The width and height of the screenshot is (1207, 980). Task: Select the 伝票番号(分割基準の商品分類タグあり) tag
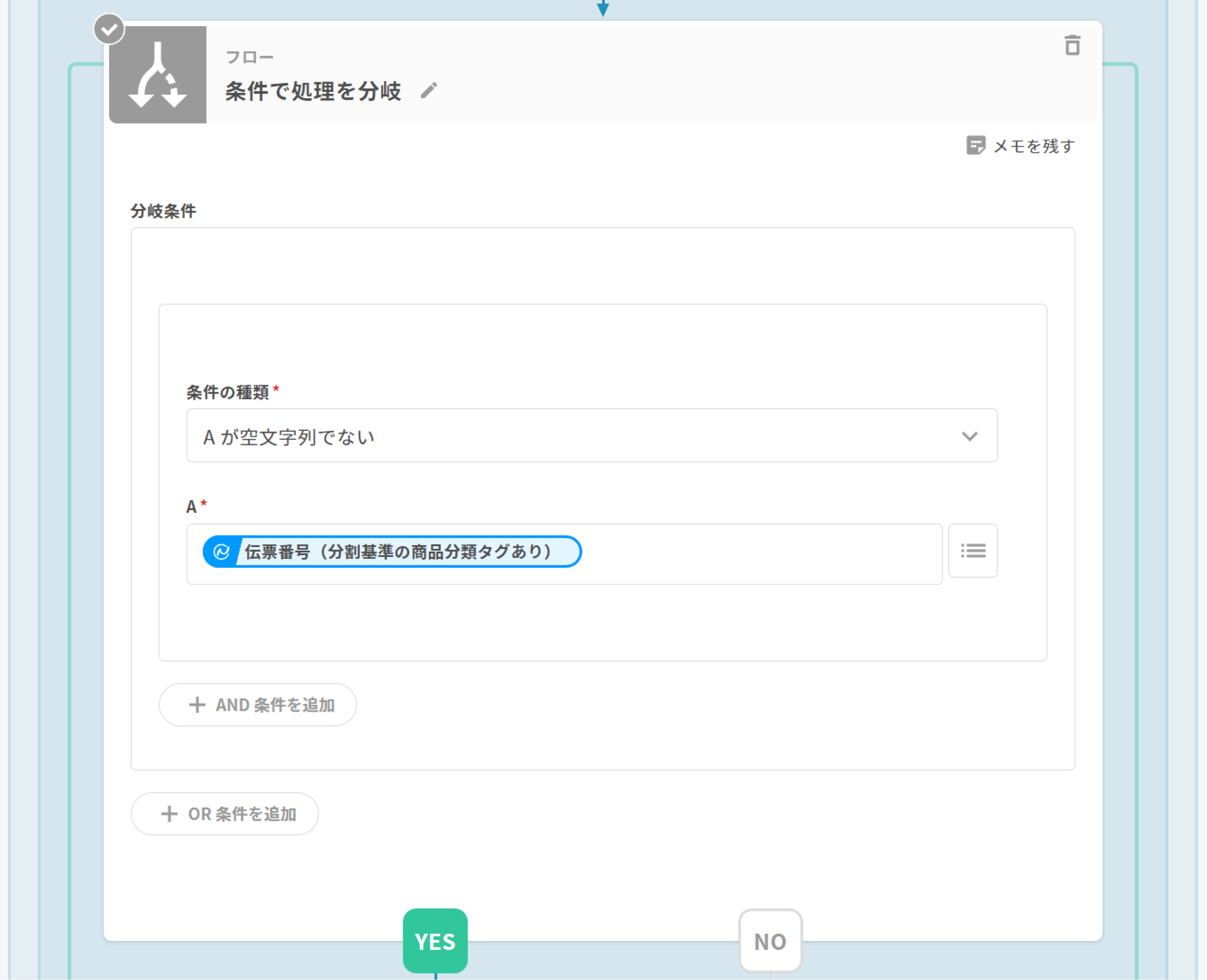pyautogui.click(x=398, y=552)
